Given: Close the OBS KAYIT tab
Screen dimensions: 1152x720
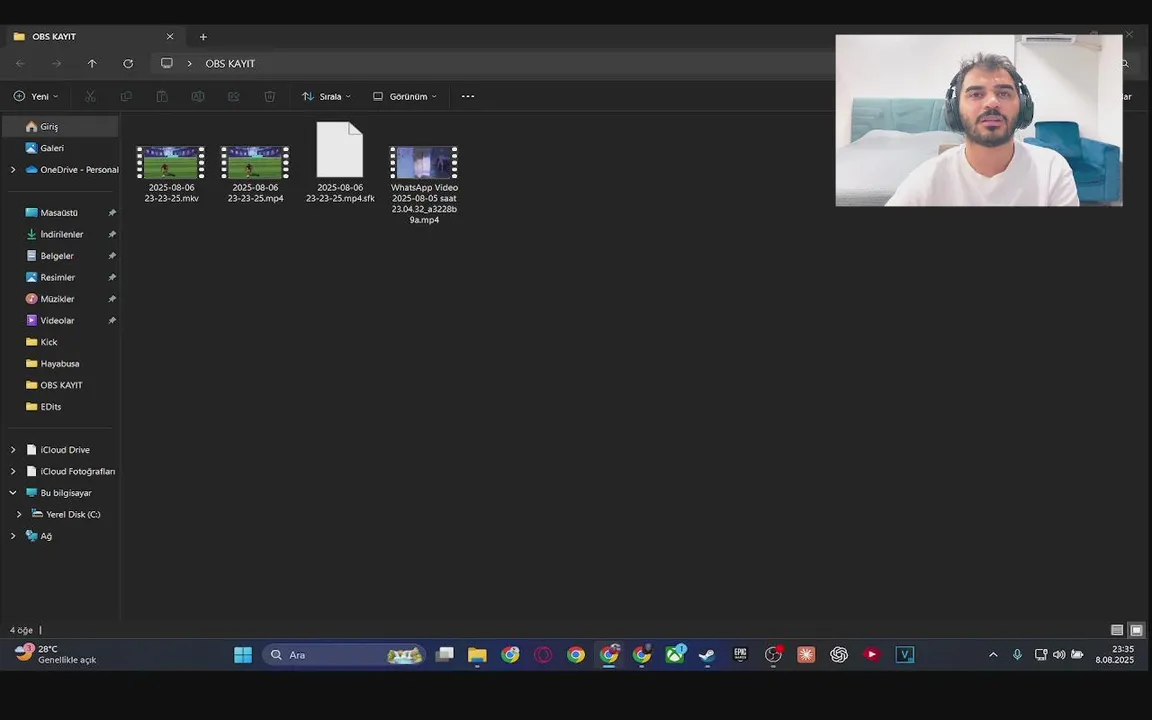Looking at the screenshot, I should [x=170, y=37].
